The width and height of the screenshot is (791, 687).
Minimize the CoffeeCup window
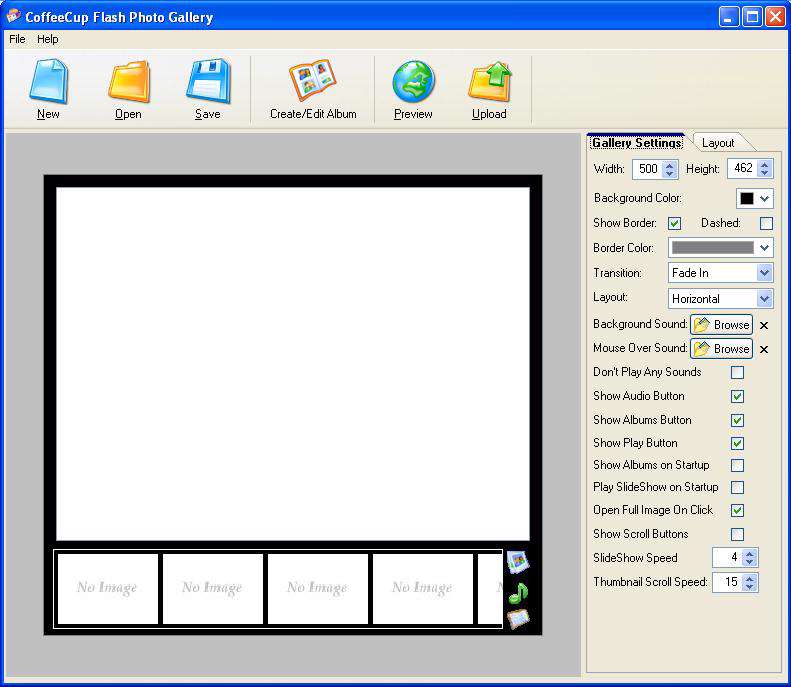[x=728, y=17]
